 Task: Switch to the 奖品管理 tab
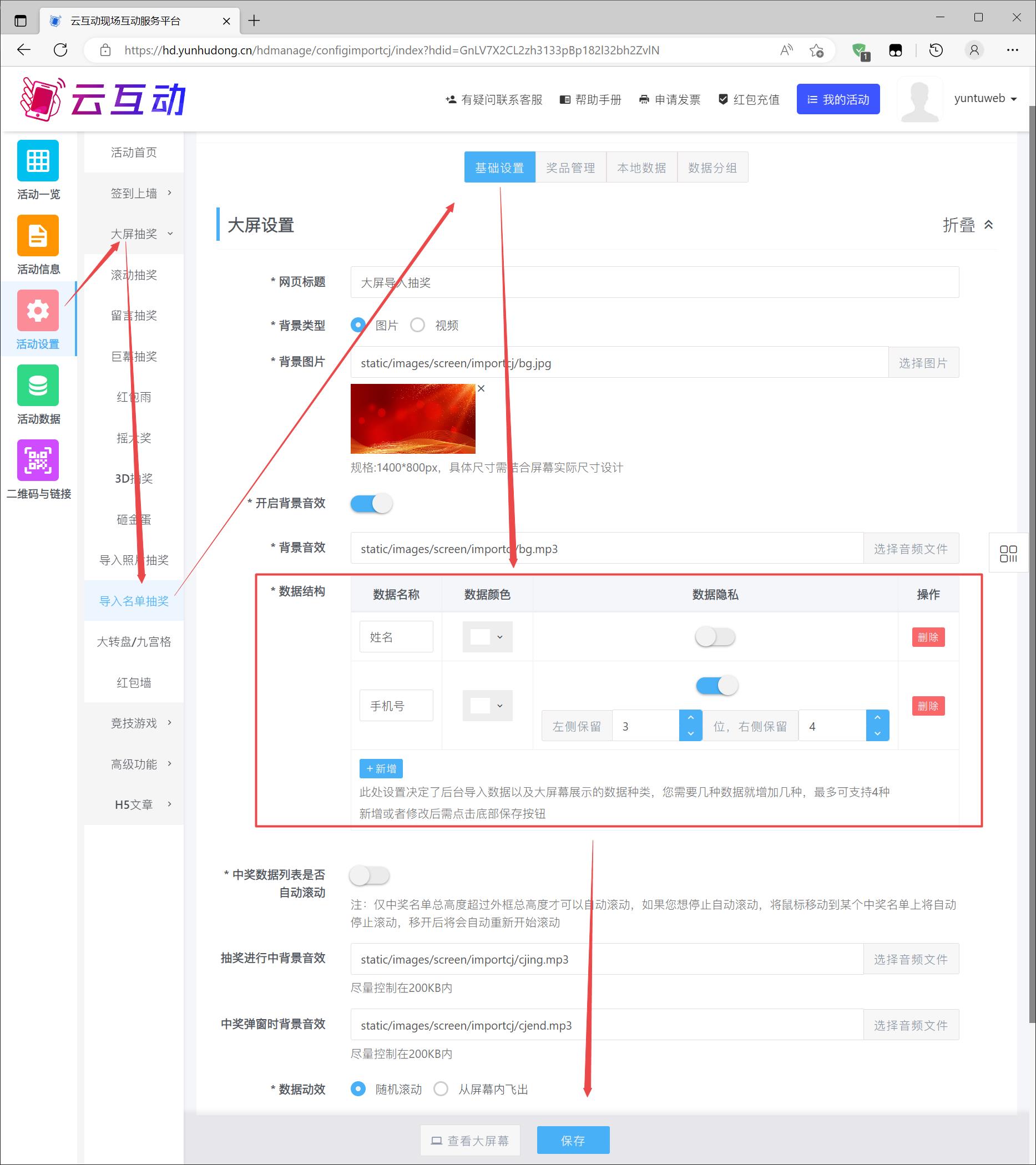(x=570, y=168)
